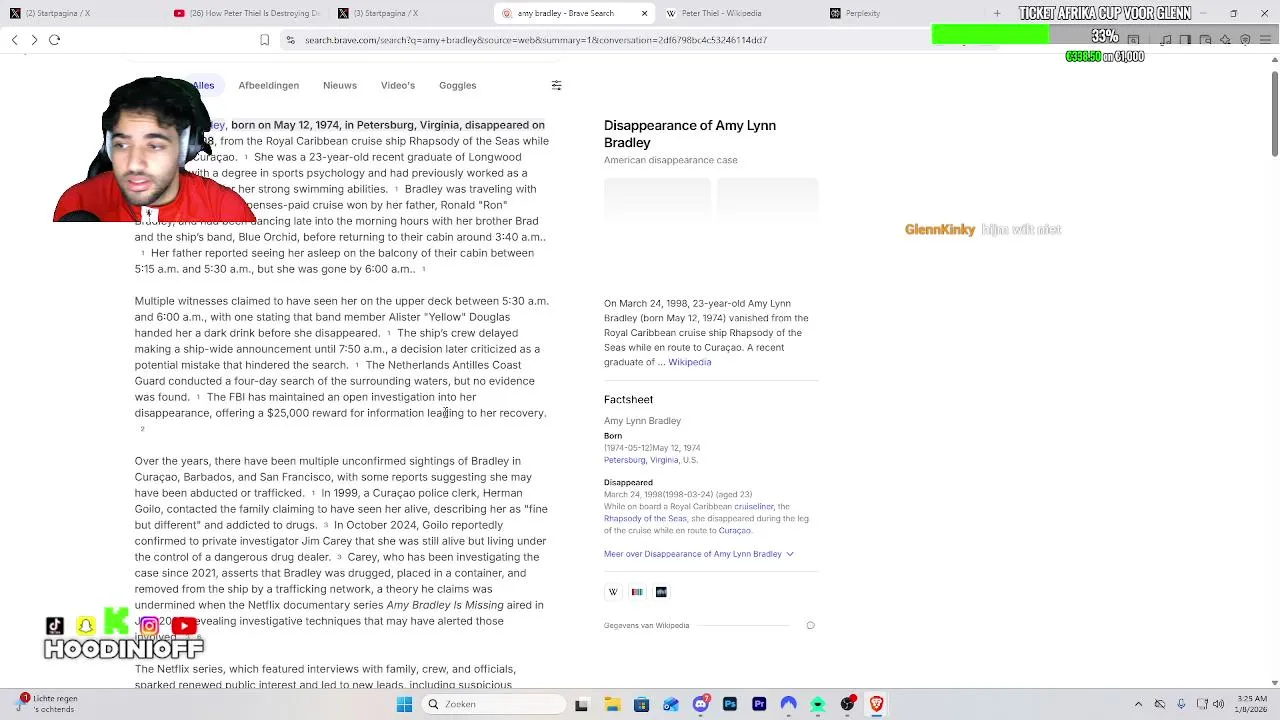Open search filter settings icon
The width and height of the screenshot is (1280, 720).
point(557,85)
